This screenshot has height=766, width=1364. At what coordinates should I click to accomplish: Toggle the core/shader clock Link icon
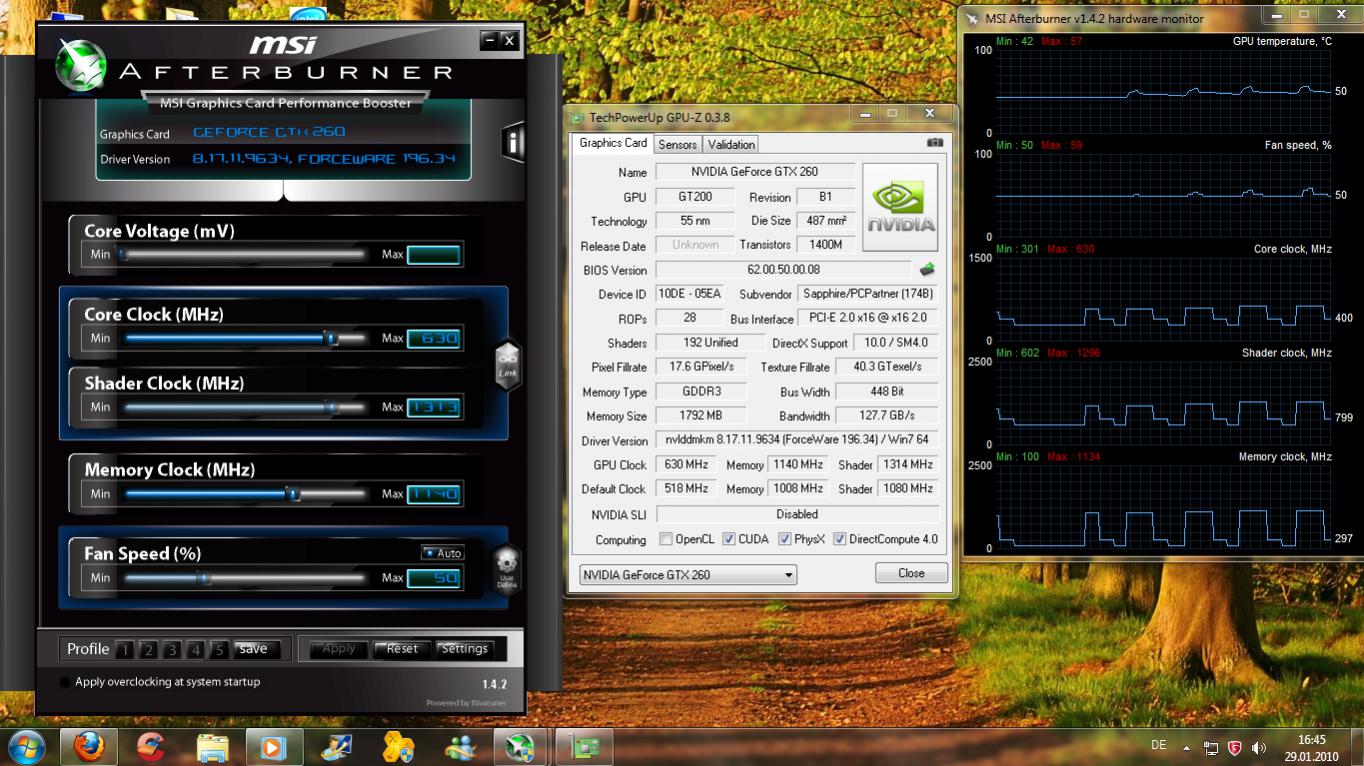[x=508, y=365]
